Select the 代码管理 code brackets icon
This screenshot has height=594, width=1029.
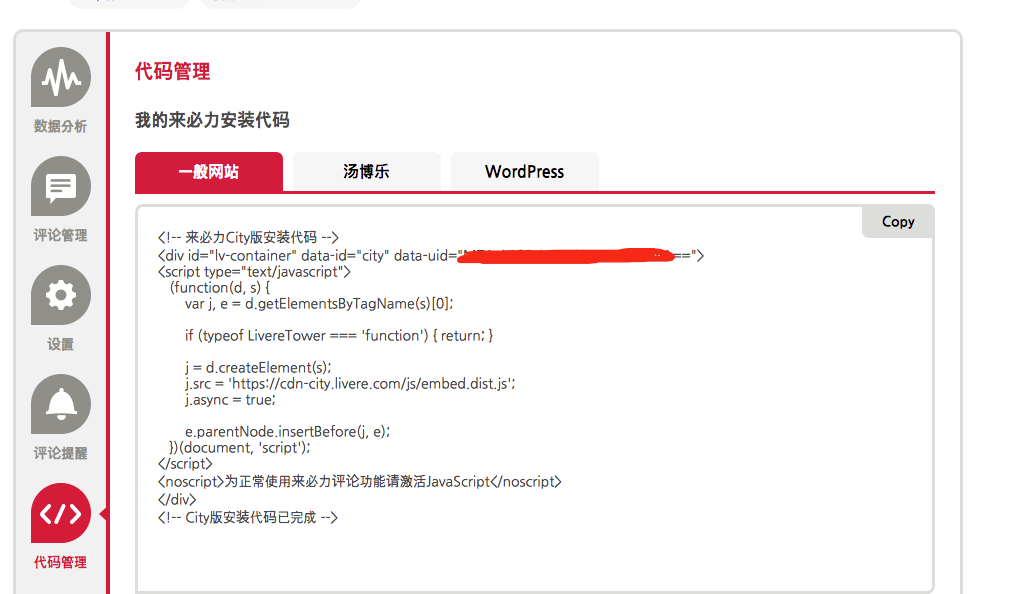pyautogui.click(x=60, y=513)
